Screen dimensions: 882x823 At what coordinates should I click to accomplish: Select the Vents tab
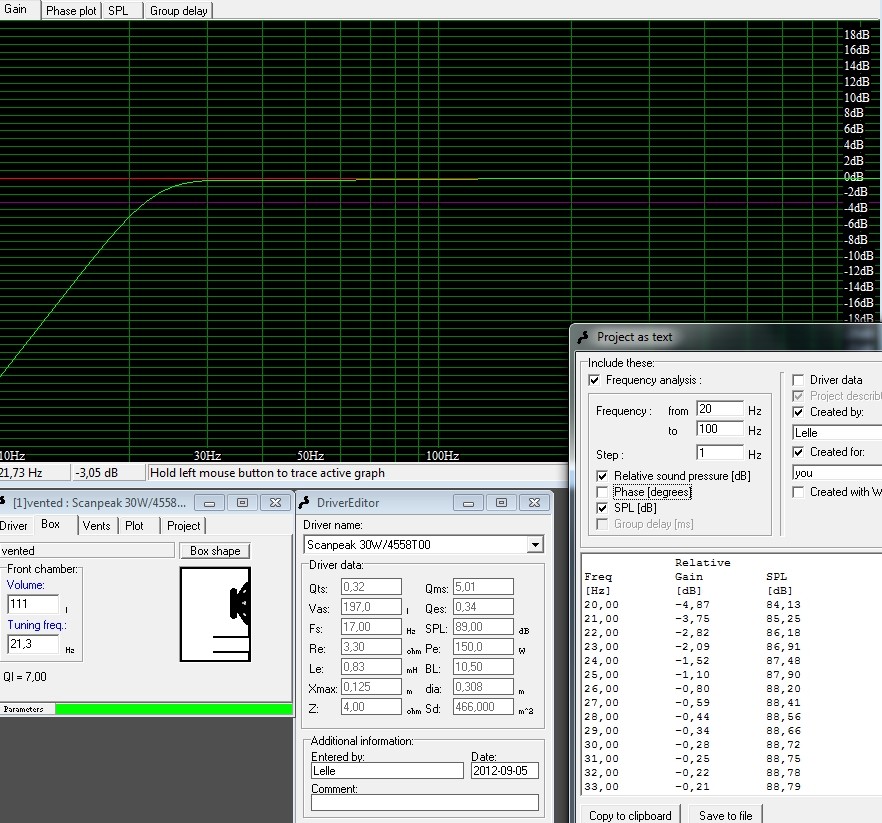(96, 526)
